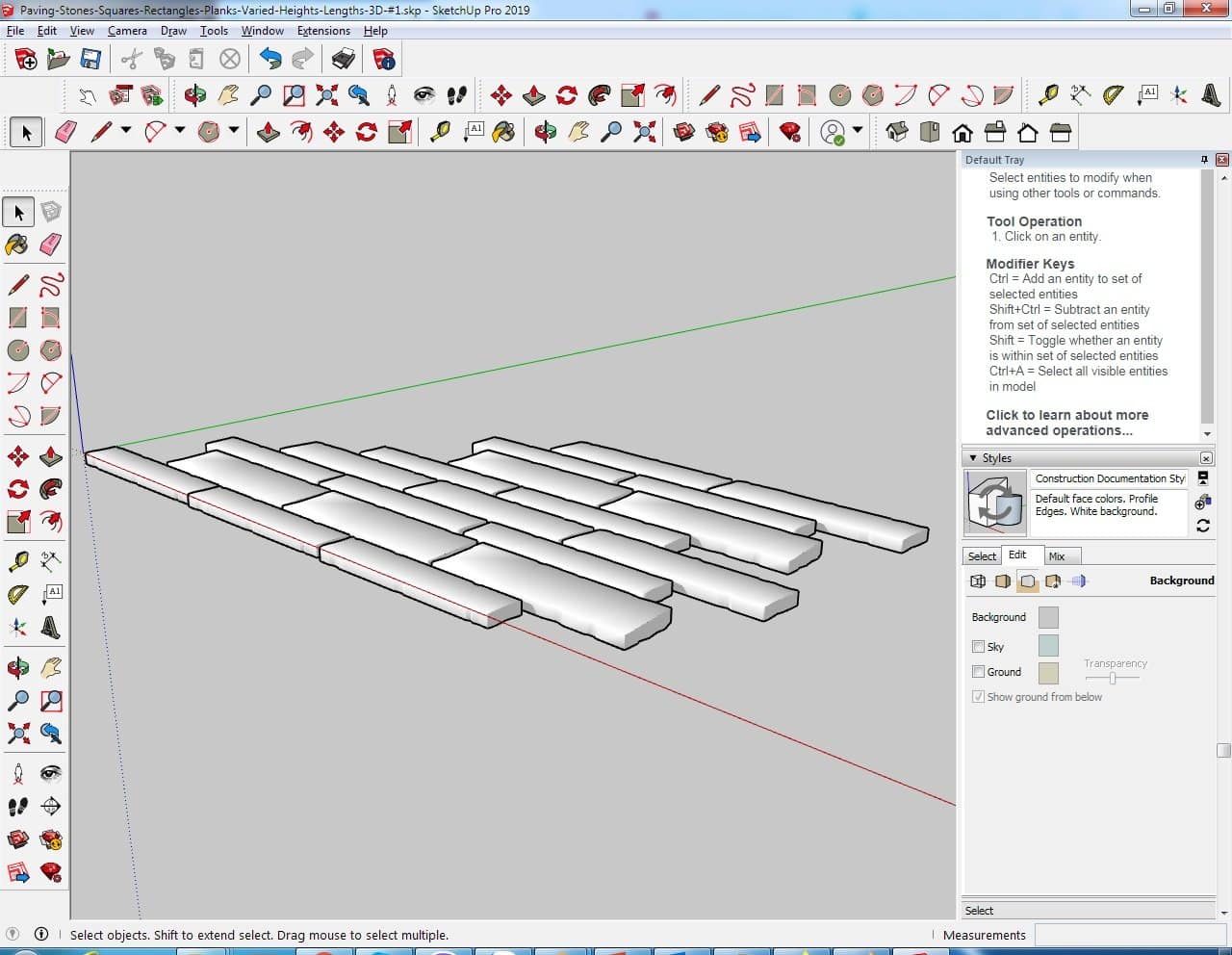
Task: Open the Camera menu
Action: [127, 31]
